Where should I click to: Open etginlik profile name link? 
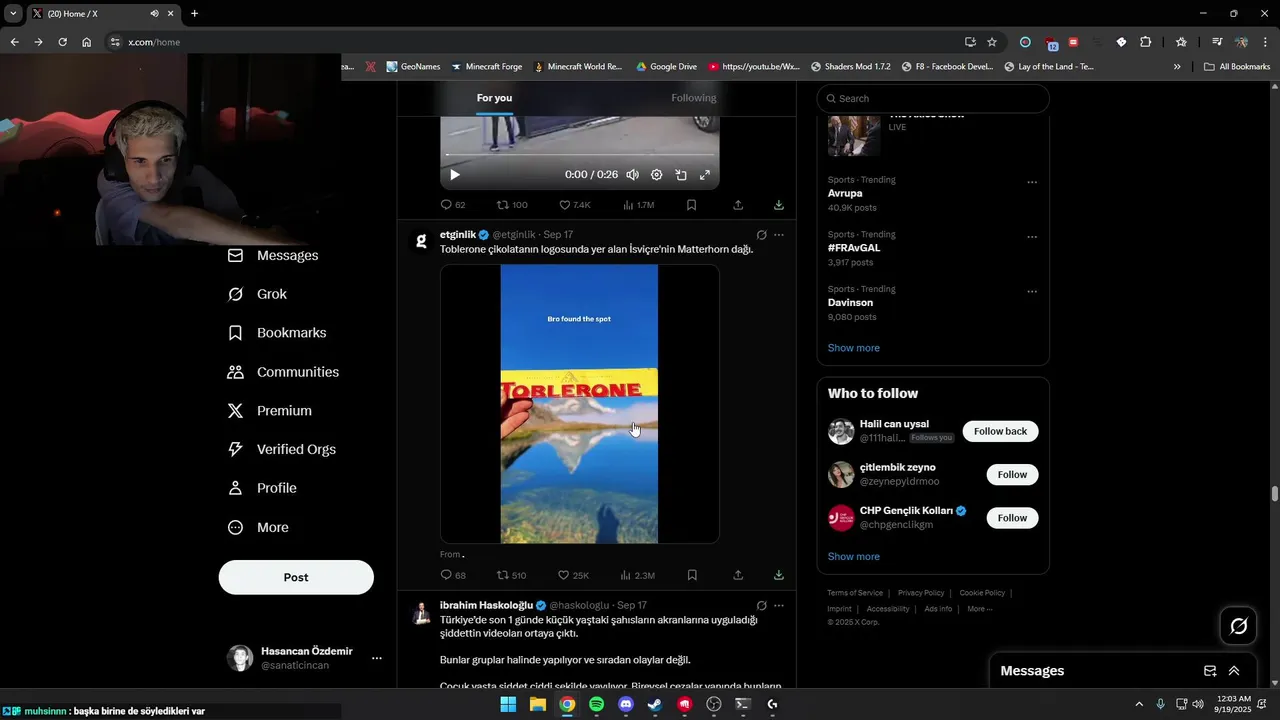point(458,235)
